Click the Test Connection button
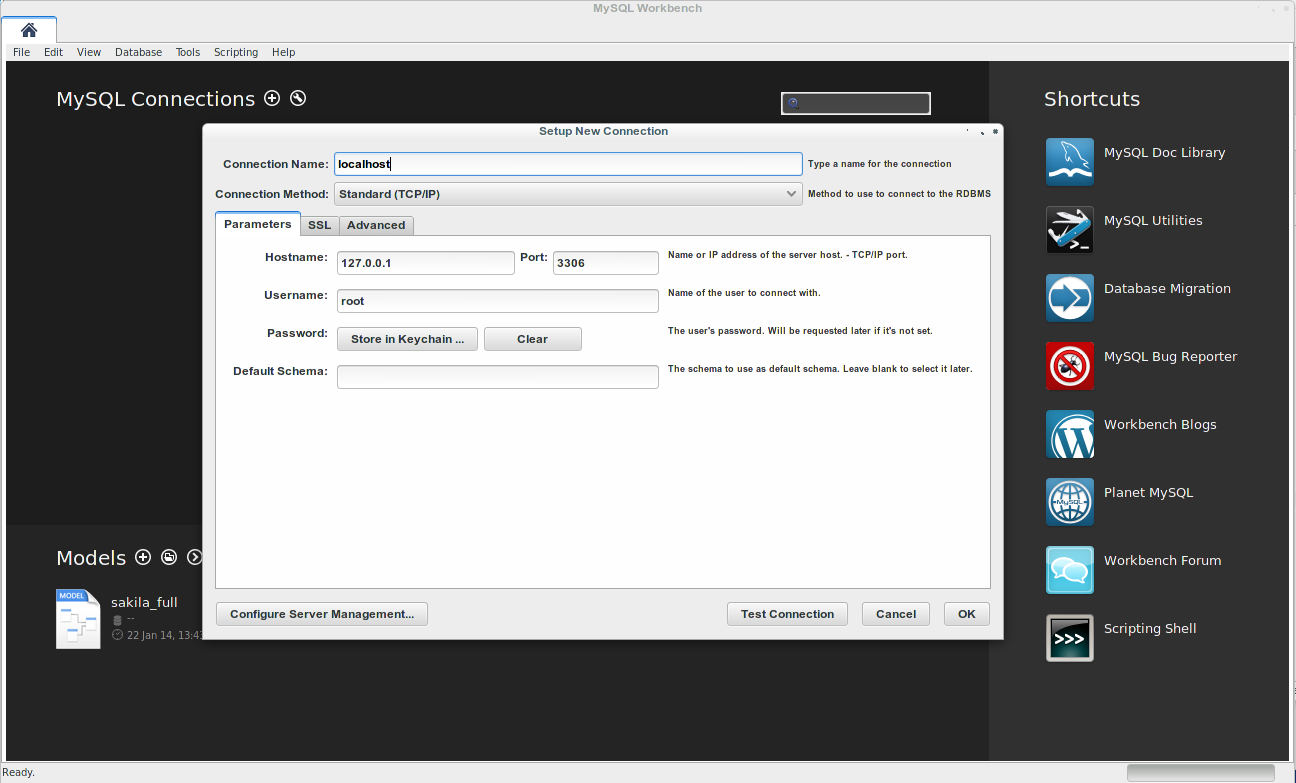 point(787,614)
